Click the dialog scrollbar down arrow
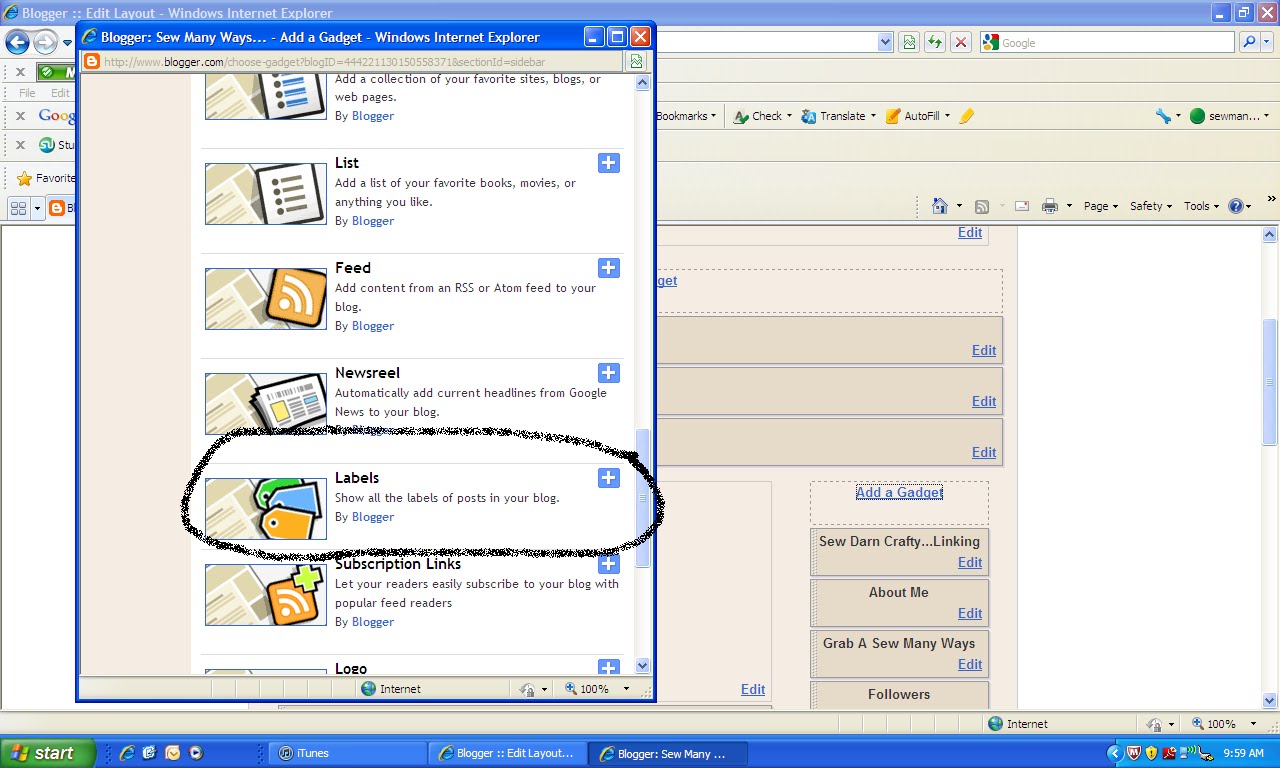Screen dimensions: 1280x768 [643, 665]
